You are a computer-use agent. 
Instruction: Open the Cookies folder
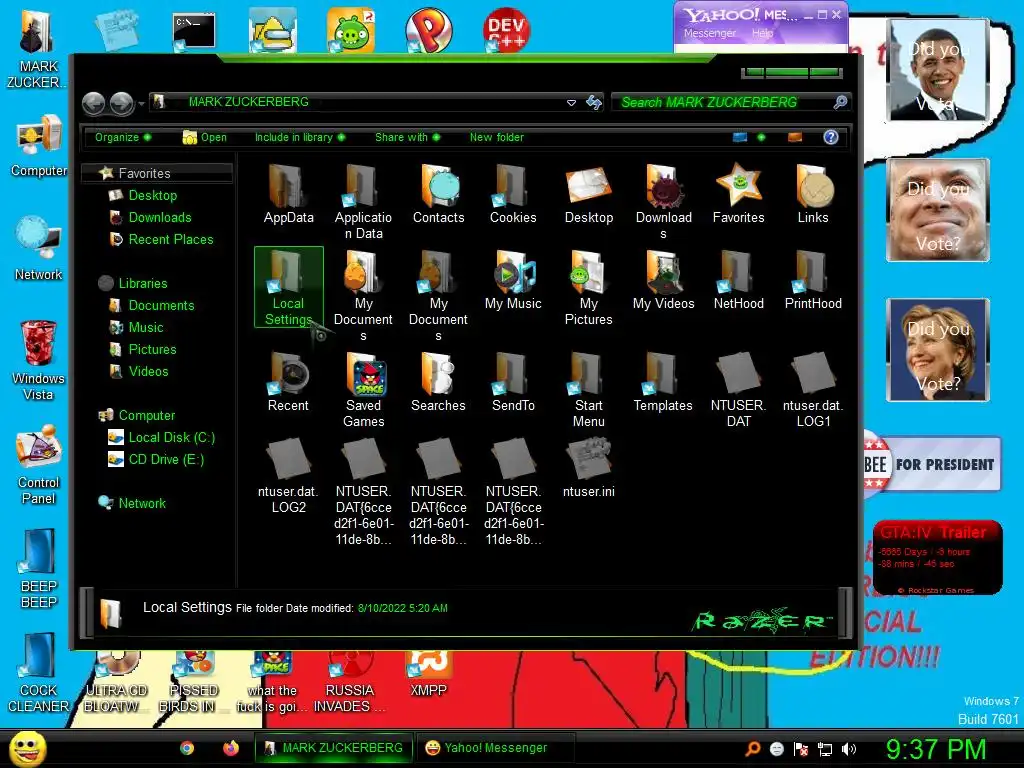coord(513,194)
